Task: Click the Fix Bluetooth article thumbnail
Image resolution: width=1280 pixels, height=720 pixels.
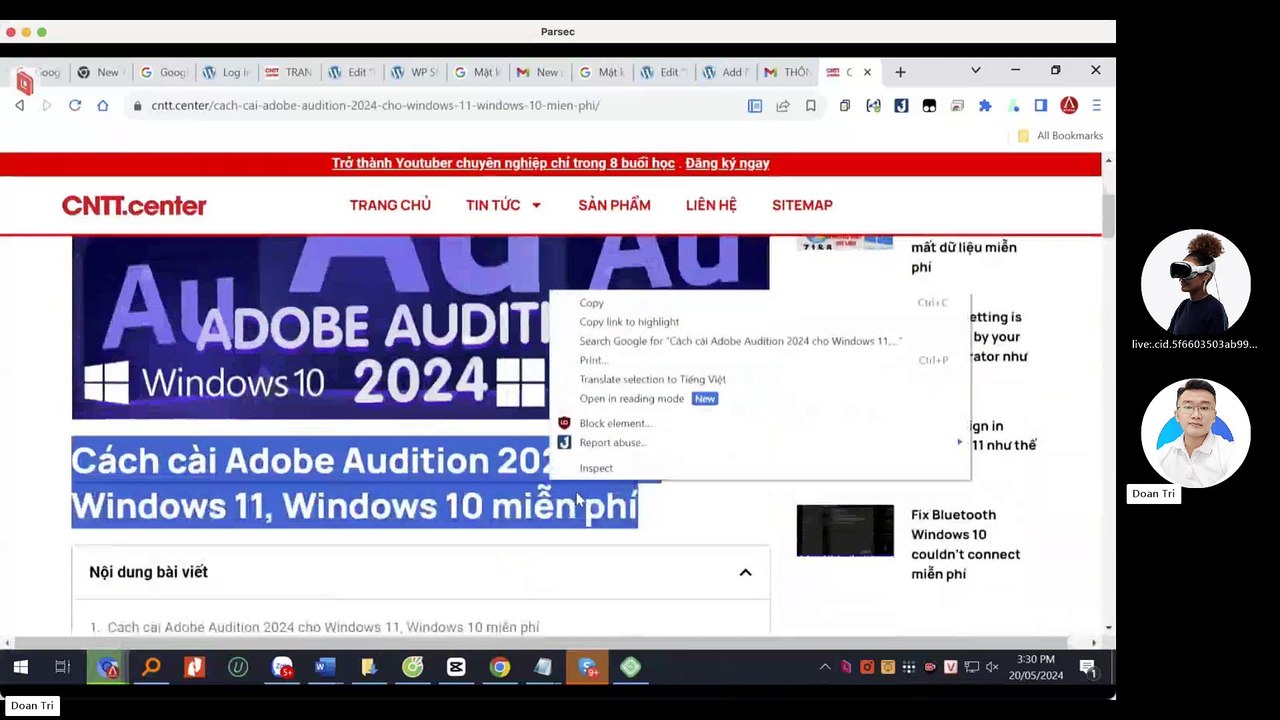Action: coord(845,530)
